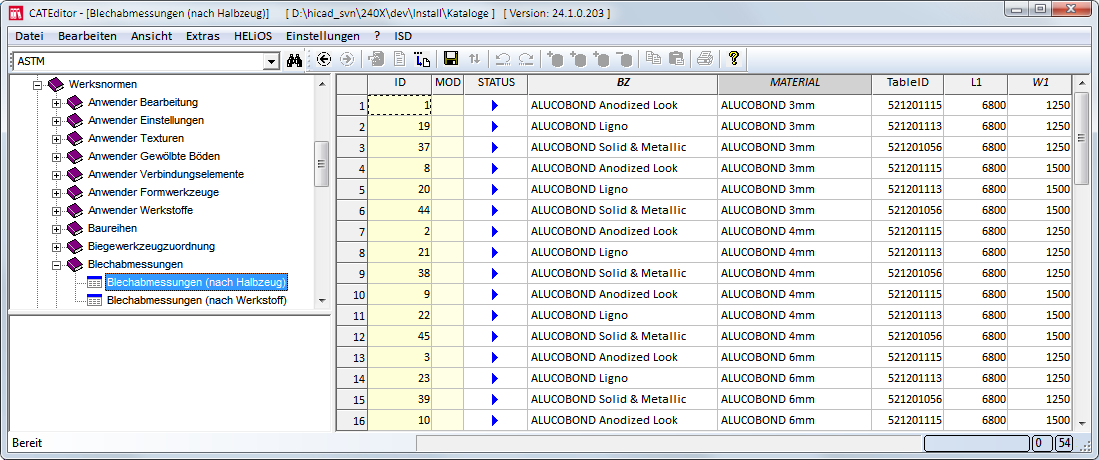Open the ASTM search combo box dropdown
Viewport: 1099px width, 460px height.
pos(271,61)
